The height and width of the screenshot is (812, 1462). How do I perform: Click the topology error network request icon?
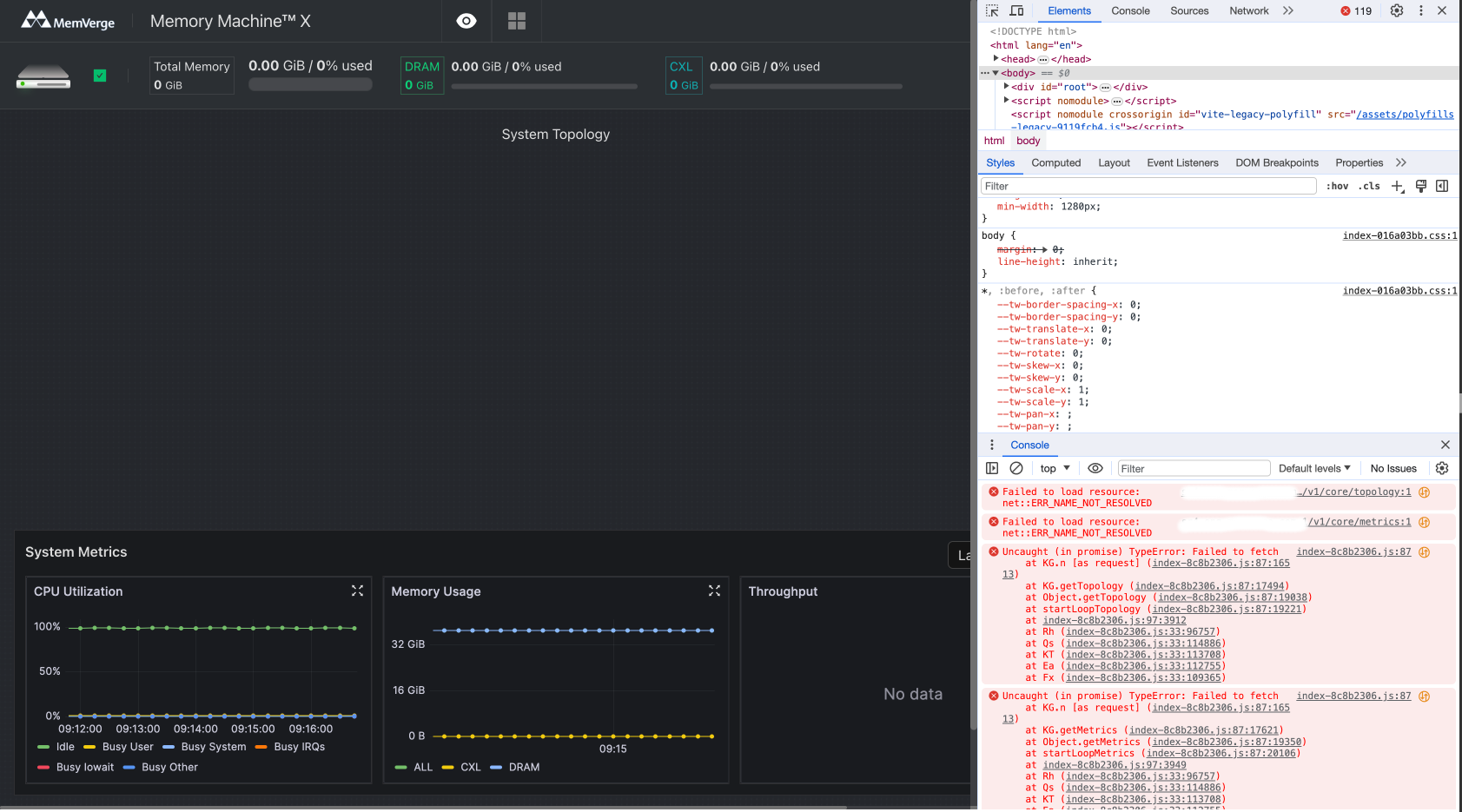click(1425, 492)
